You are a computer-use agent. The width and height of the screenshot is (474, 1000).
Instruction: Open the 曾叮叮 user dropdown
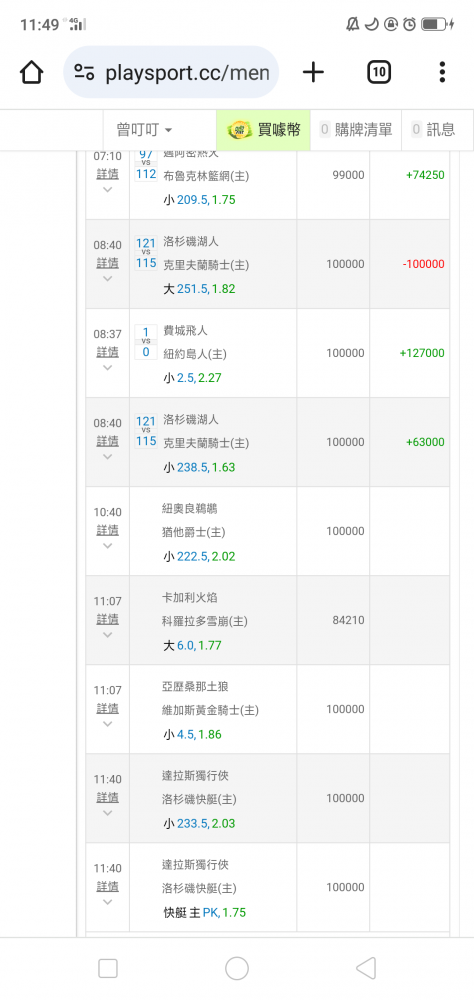144,130
